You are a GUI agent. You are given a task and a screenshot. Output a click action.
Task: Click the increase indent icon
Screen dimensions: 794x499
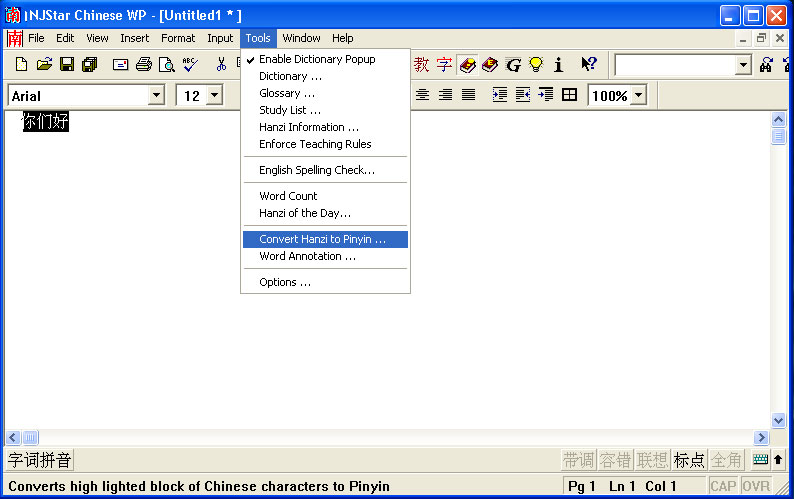coord(500,95)
